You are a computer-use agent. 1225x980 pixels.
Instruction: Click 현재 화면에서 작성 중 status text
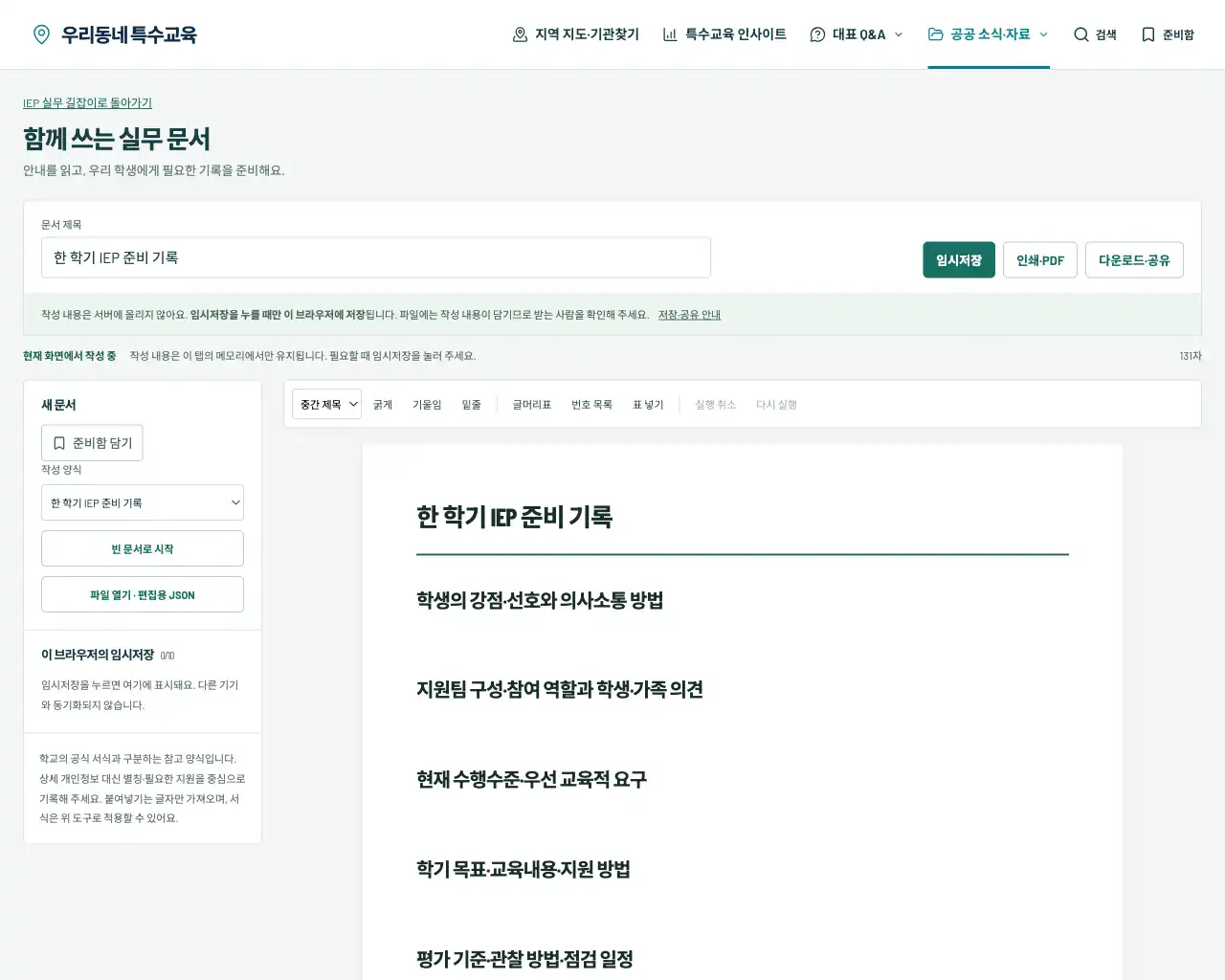pos(69,356)
